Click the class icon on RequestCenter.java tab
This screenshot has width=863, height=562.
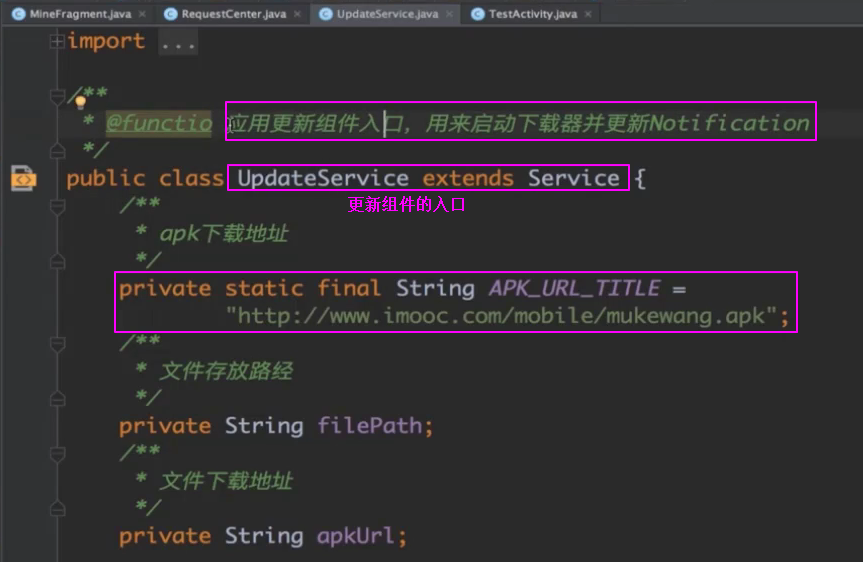[171, 14]
